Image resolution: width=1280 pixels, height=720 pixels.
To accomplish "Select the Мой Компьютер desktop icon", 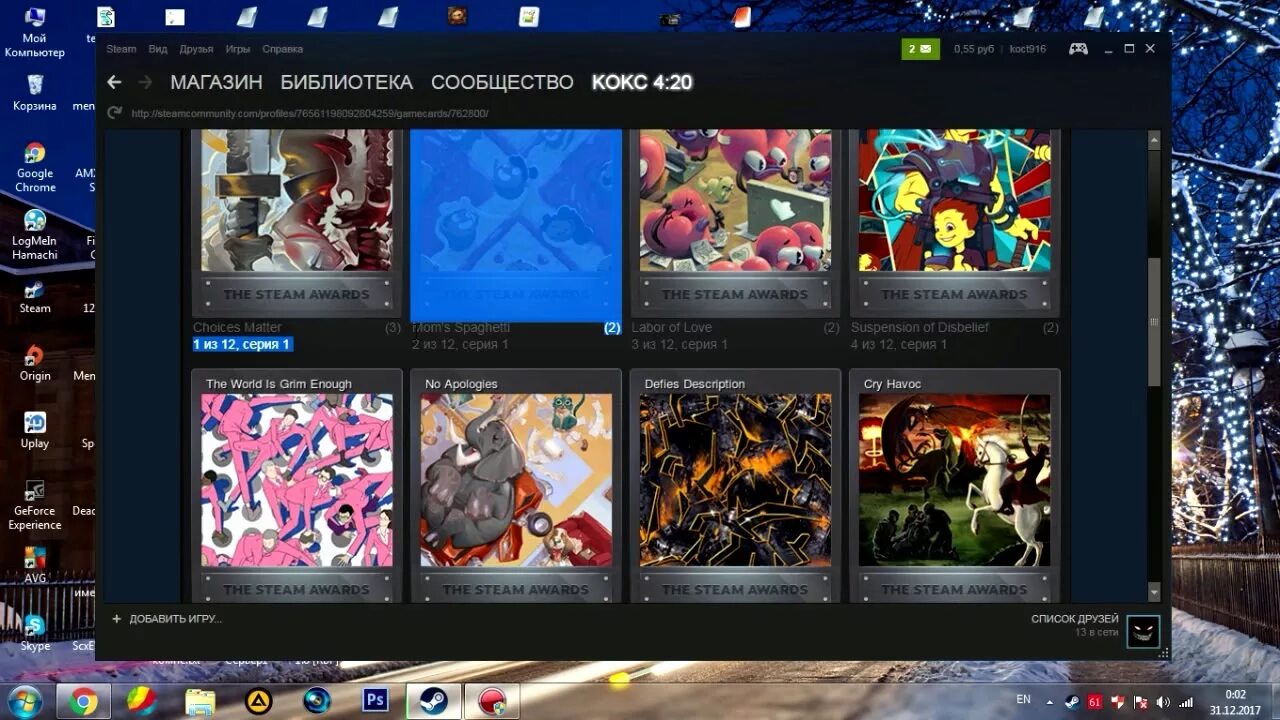I will pyautogui.click(x=35, y=32).
